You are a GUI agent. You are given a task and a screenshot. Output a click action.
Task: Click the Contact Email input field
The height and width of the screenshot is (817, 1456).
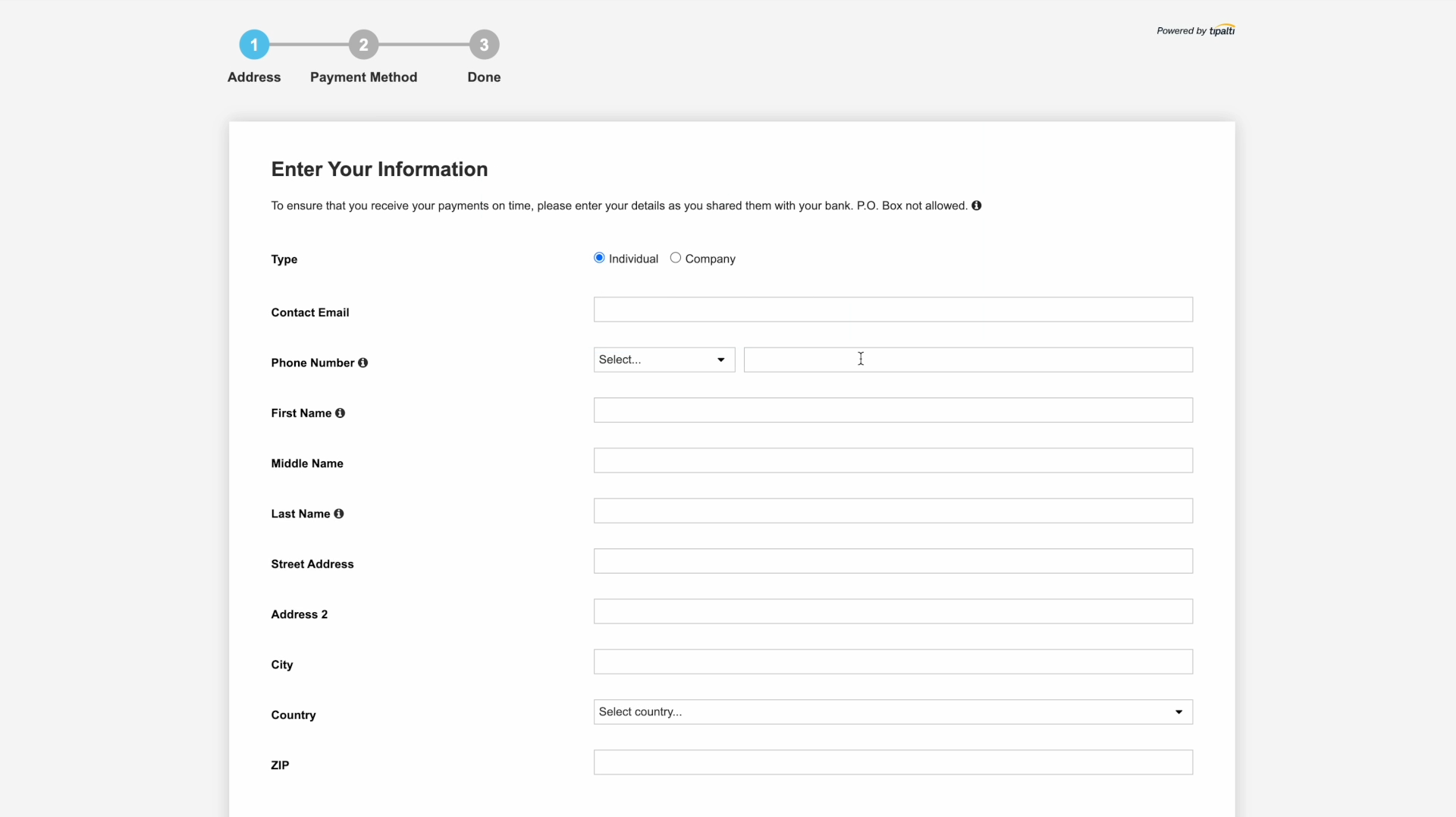[x=893, y=310]
